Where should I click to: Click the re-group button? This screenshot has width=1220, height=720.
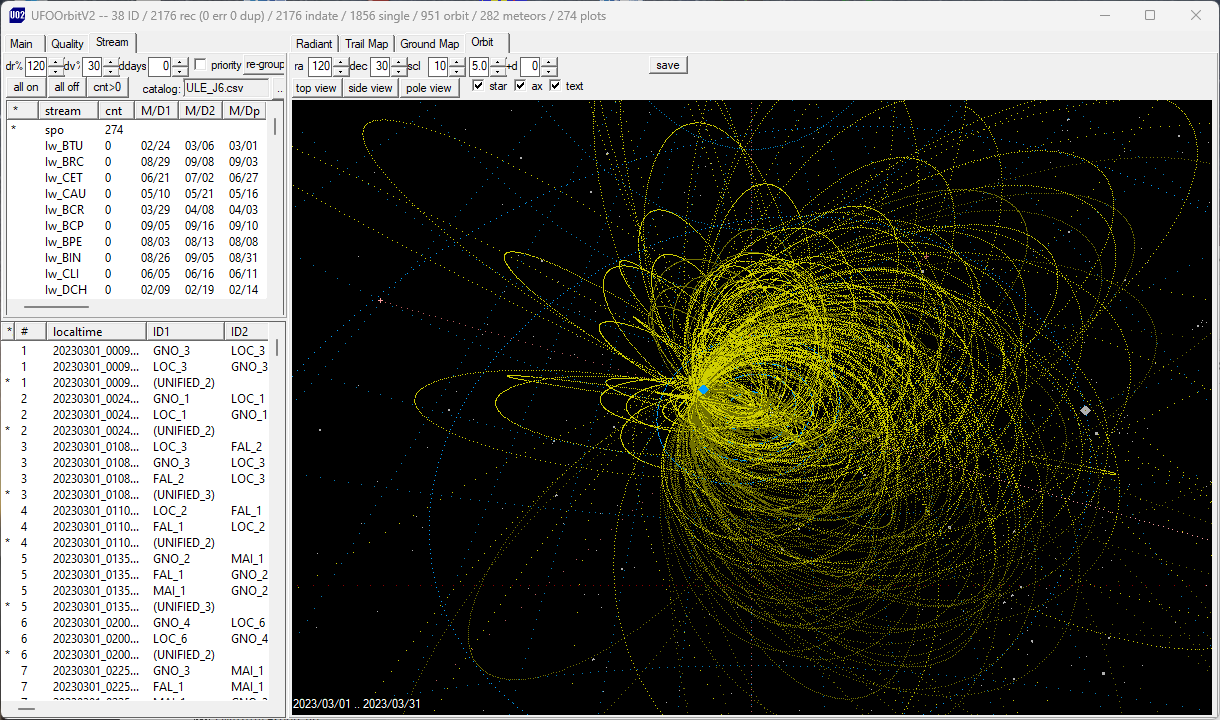(x=265, y=65)
